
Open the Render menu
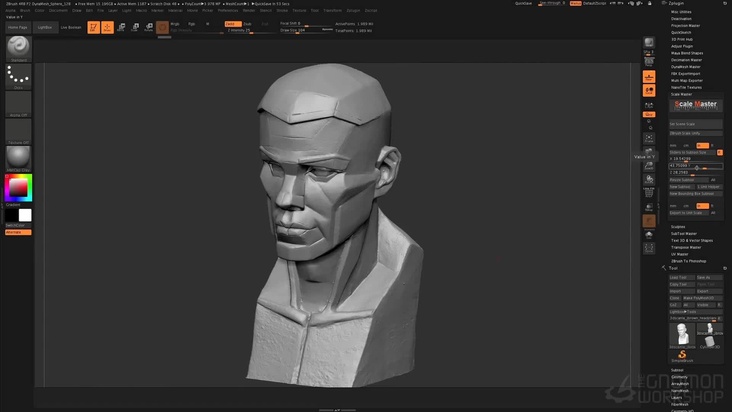point(249,10)
